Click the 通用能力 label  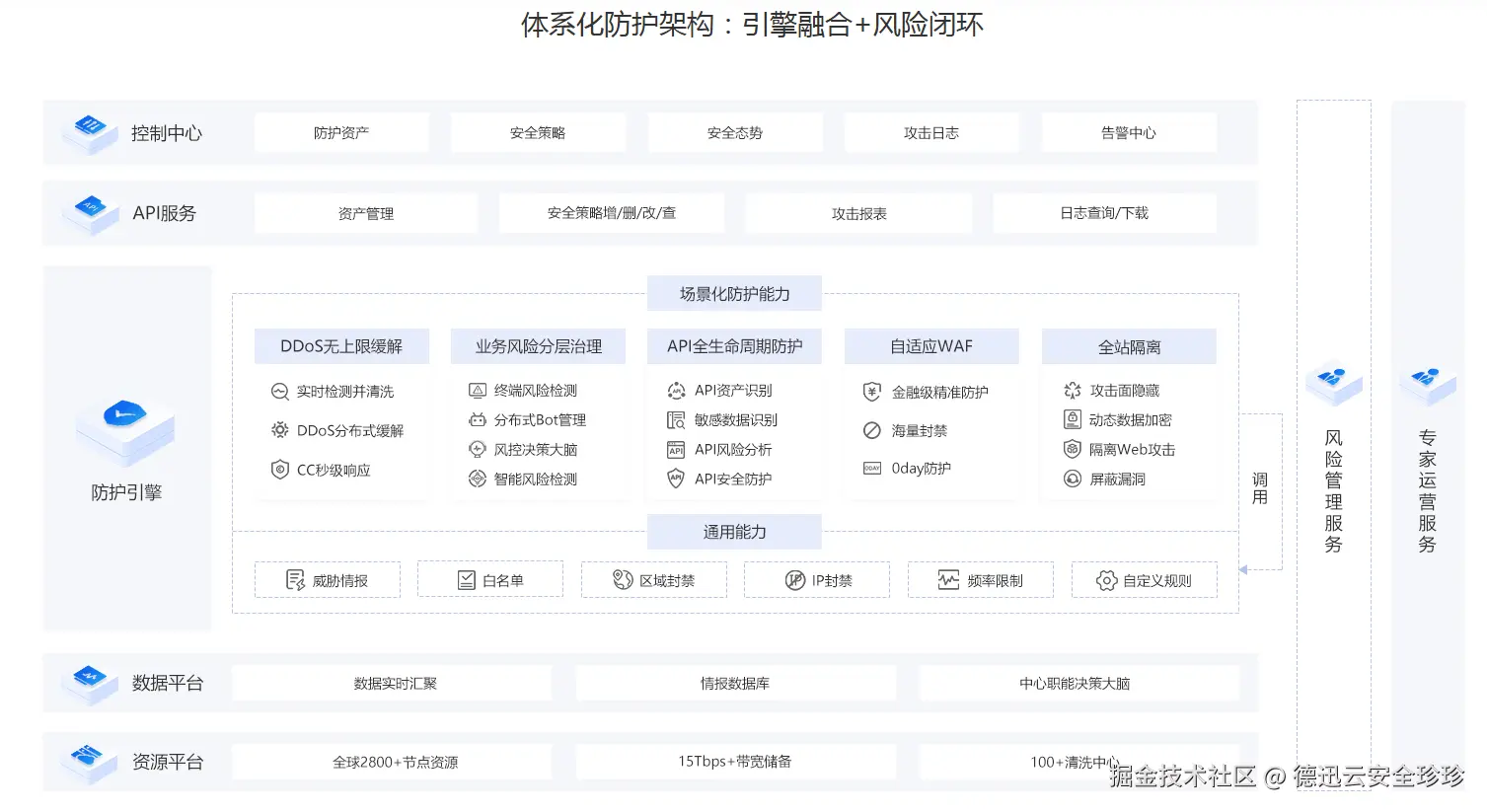735,532
